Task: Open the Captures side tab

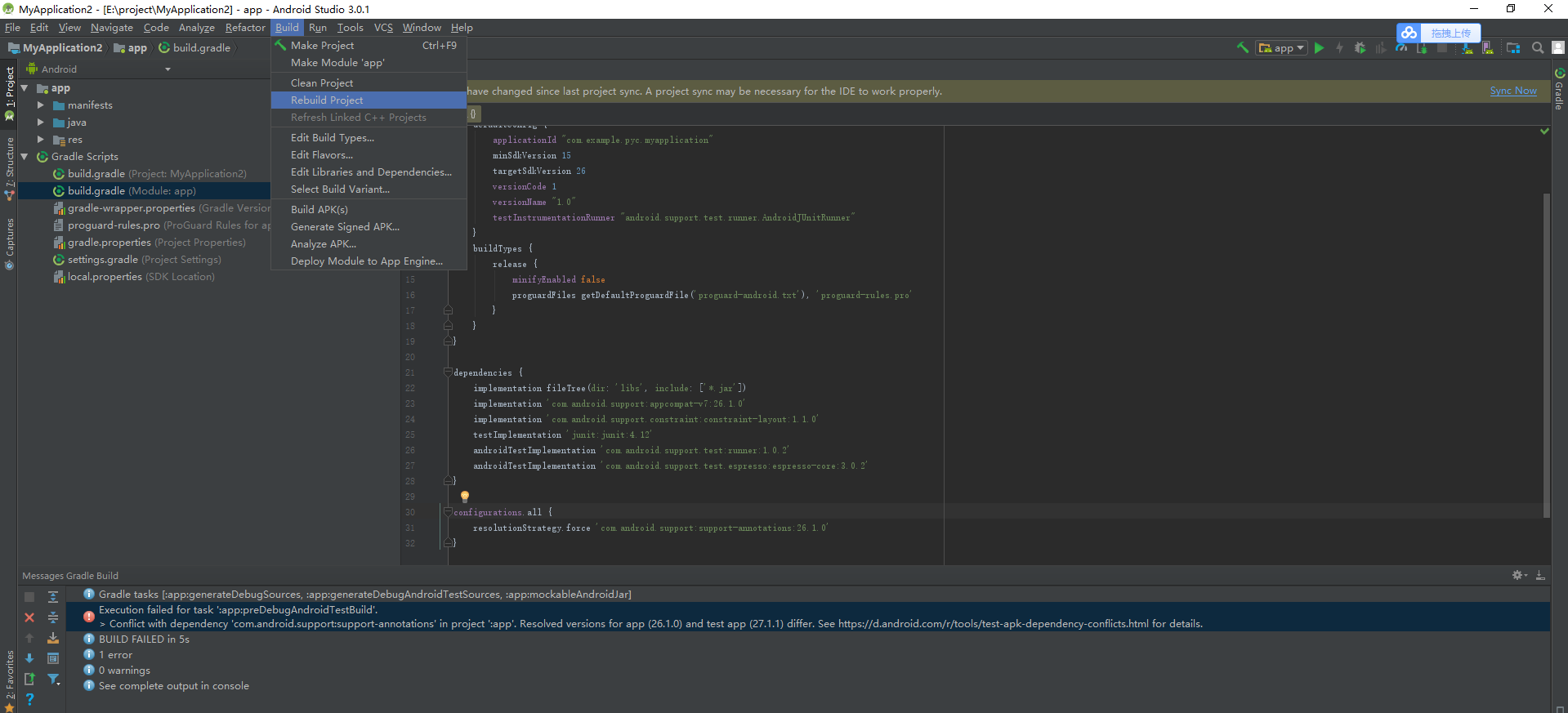Action: click(9, 243)
